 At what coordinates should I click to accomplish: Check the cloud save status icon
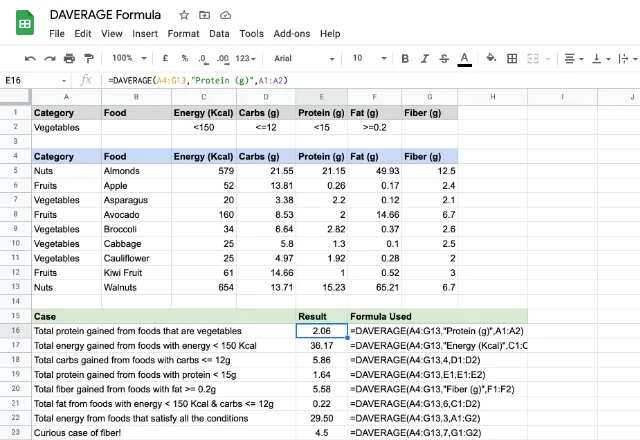[x=225, y=16]
